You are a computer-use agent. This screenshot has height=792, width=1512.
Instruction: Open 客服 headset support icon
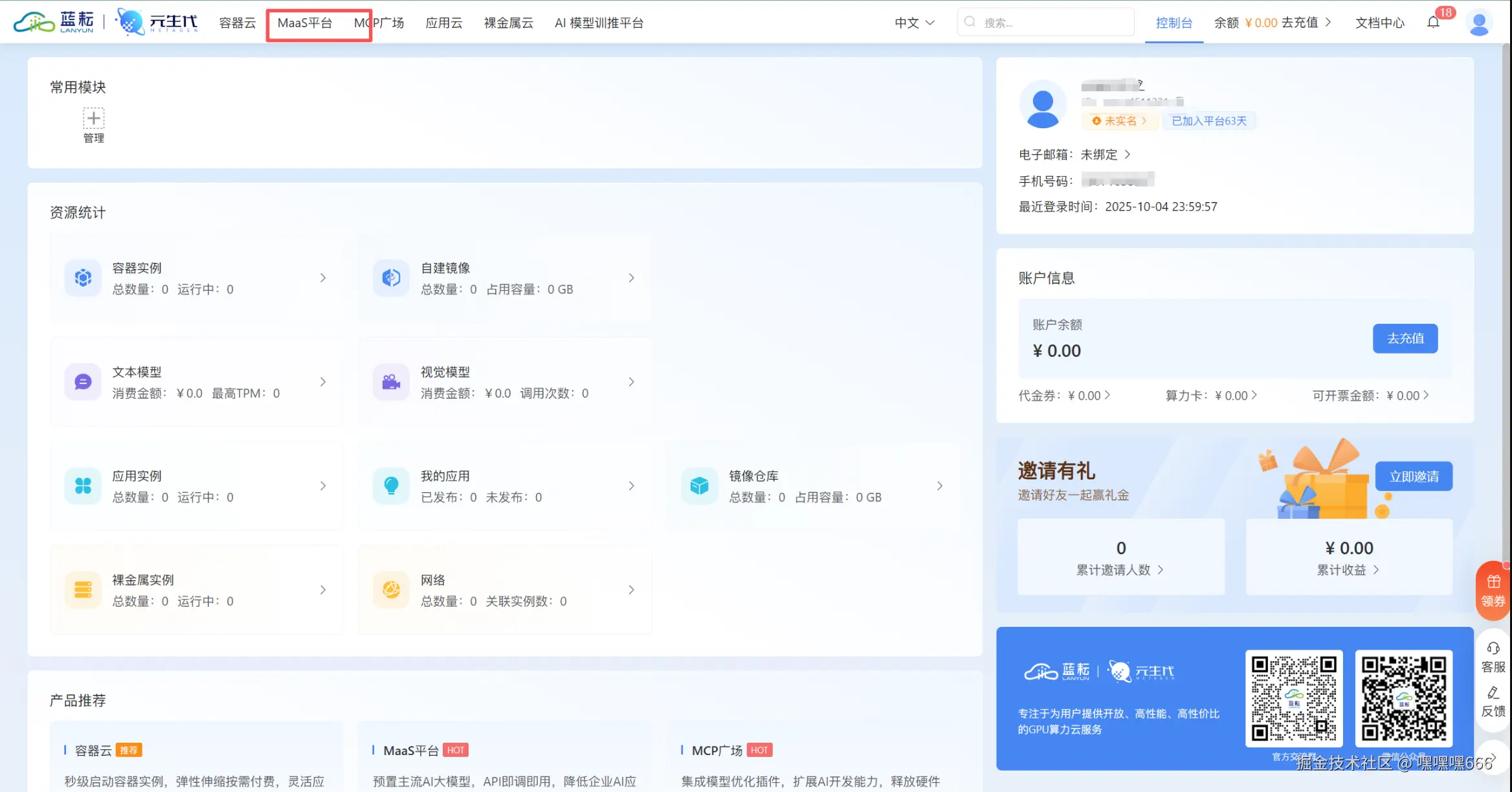(1493, 649)
